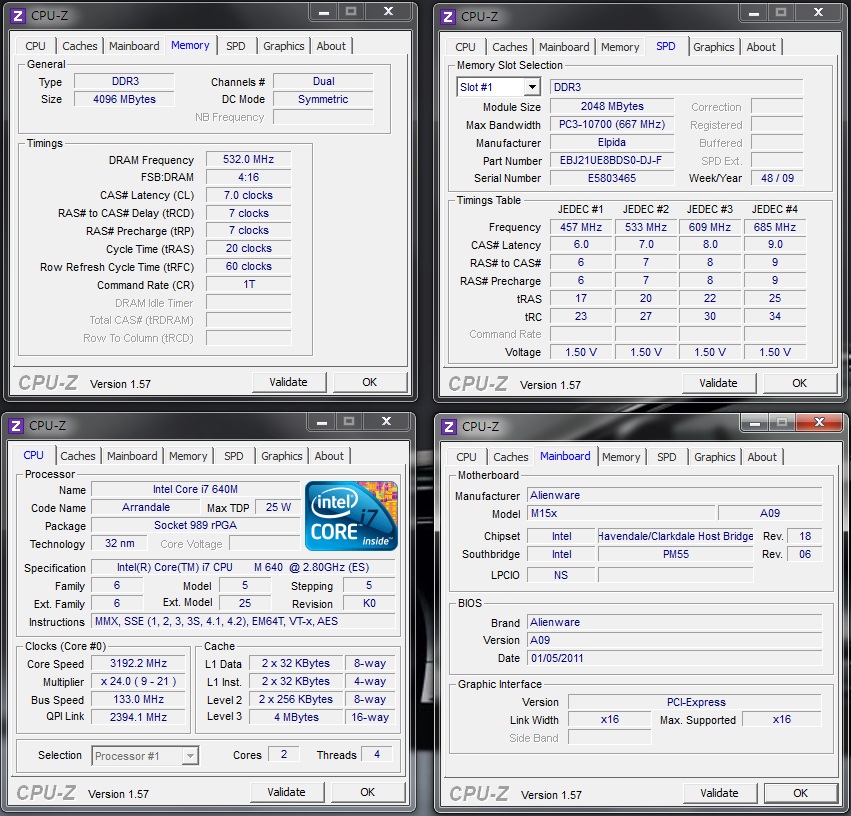
Task: Open About tab in the Memory window
Action: (331, 46)
